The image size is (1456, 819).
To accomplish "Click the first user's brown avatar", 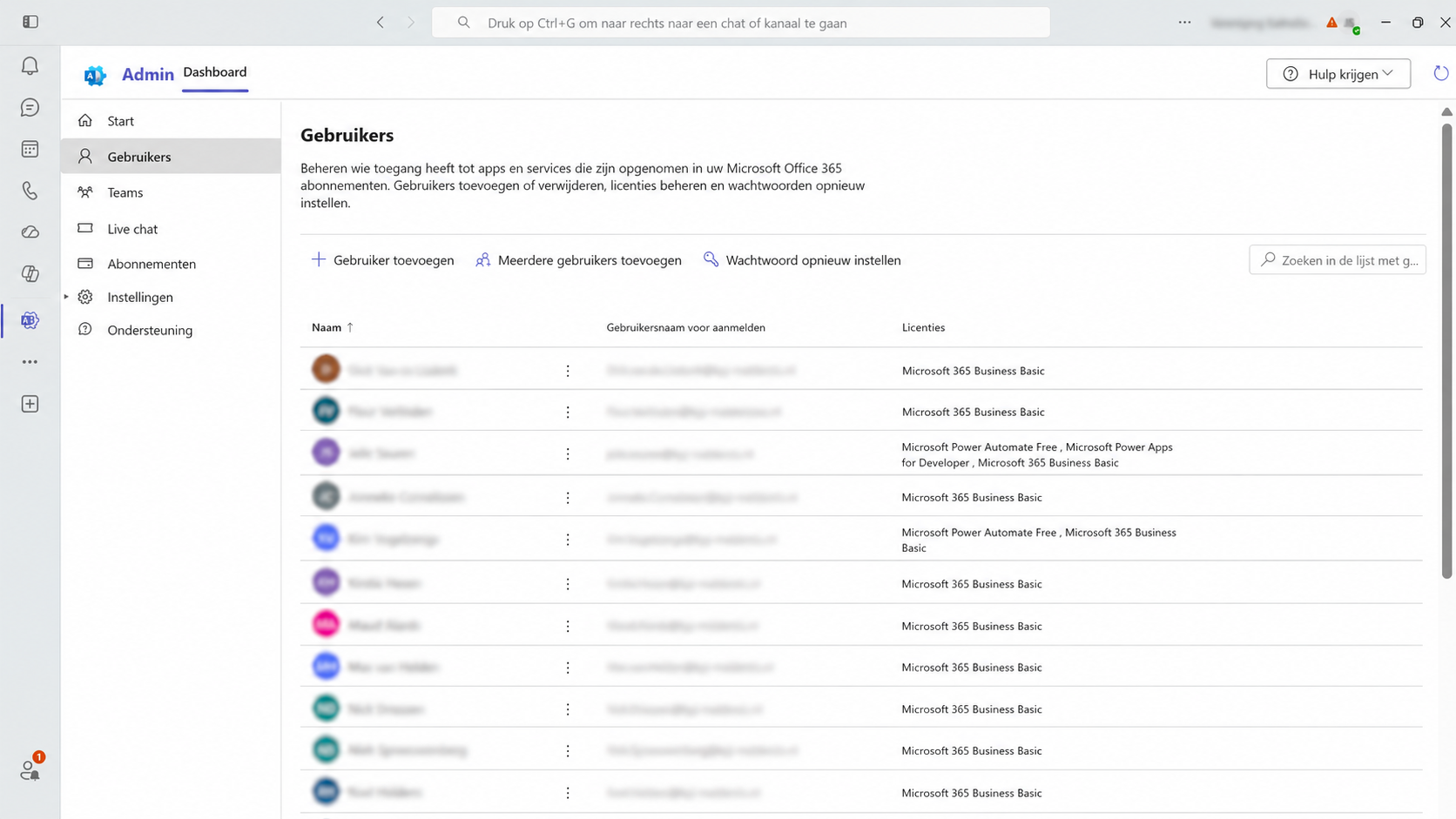I will click(x=326, y=369).
